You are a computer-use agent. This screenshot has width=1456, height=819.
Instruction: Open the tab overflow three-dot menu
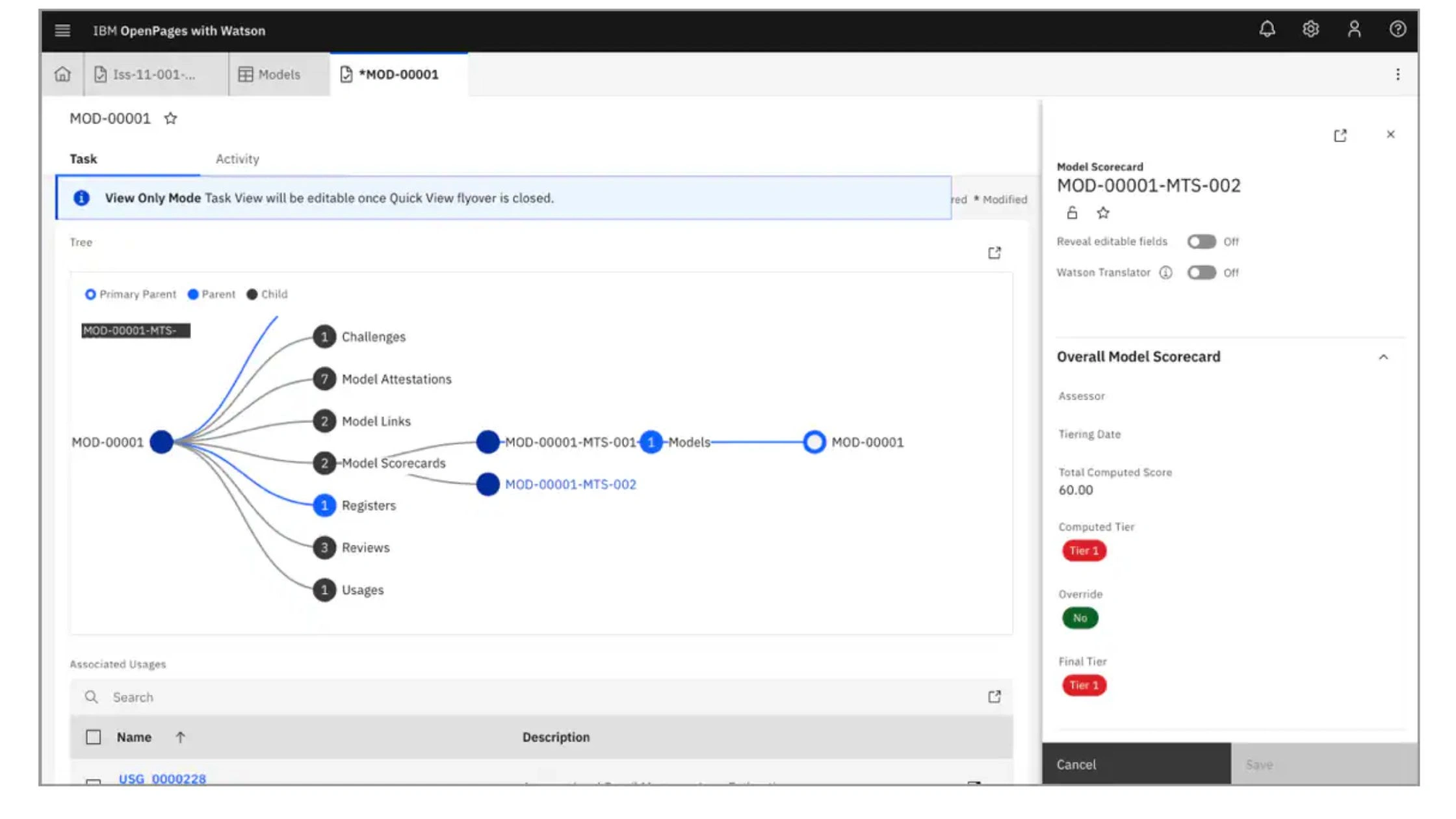[1397, 74]
